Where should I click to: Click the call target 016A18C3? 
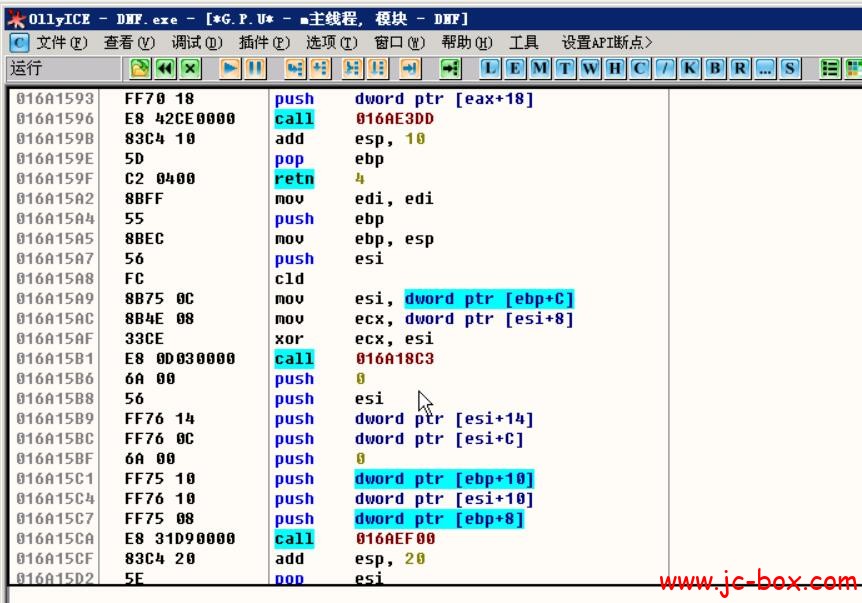click(x=395, y=359)
